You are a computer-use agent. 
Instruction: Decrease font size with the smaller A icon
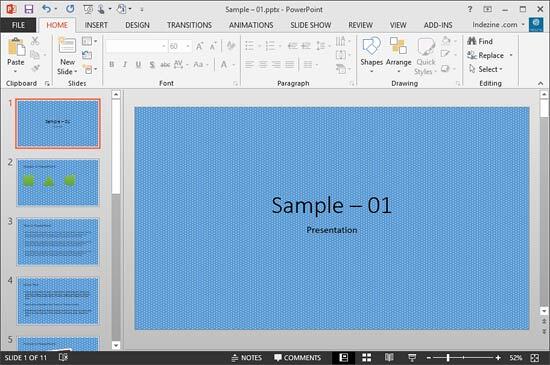point(213,46)
